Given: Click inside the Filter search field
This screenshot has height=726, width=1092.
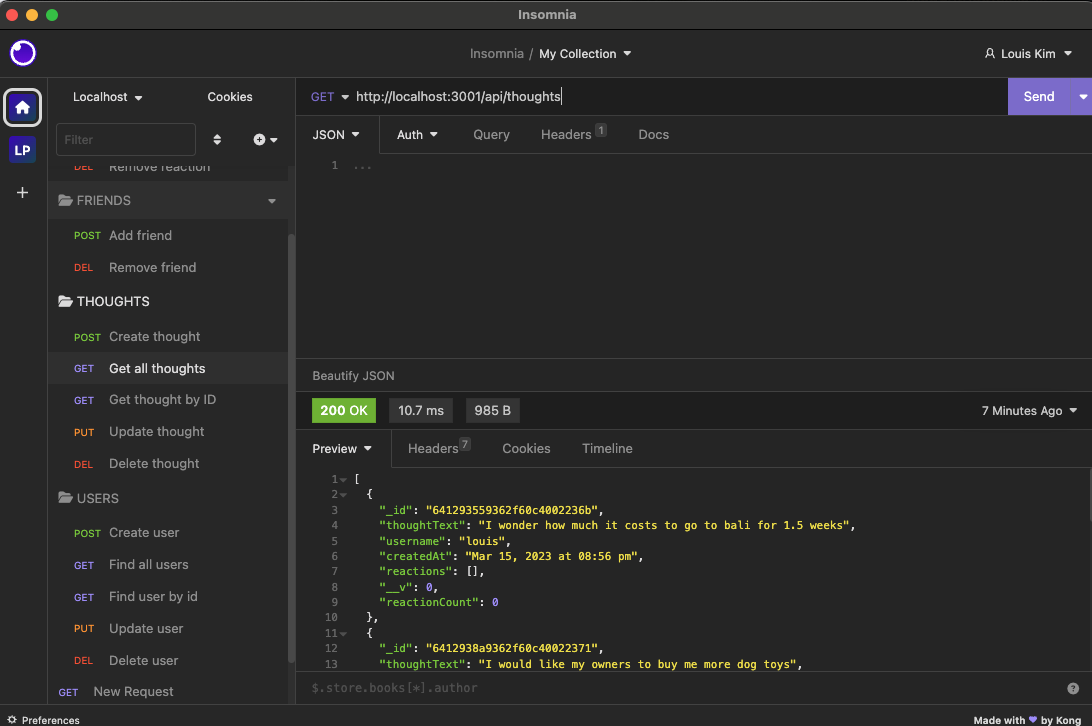Looking at the screenshot, I should 125,139.
